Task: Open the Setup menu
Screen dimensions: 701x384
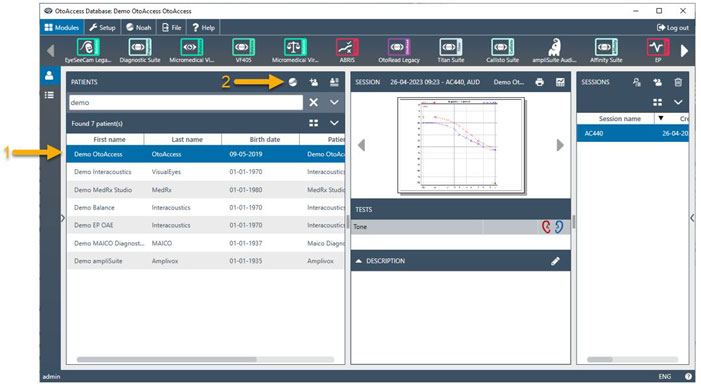Action: (102, 28)
